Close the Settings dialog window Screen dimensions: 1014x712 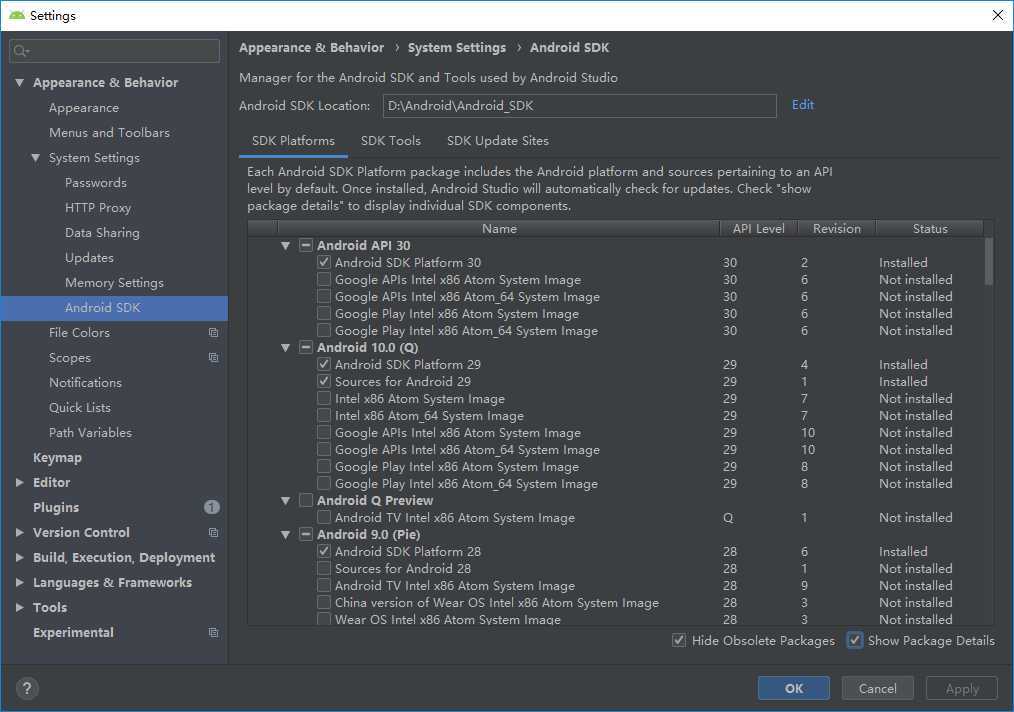(998, 15)
